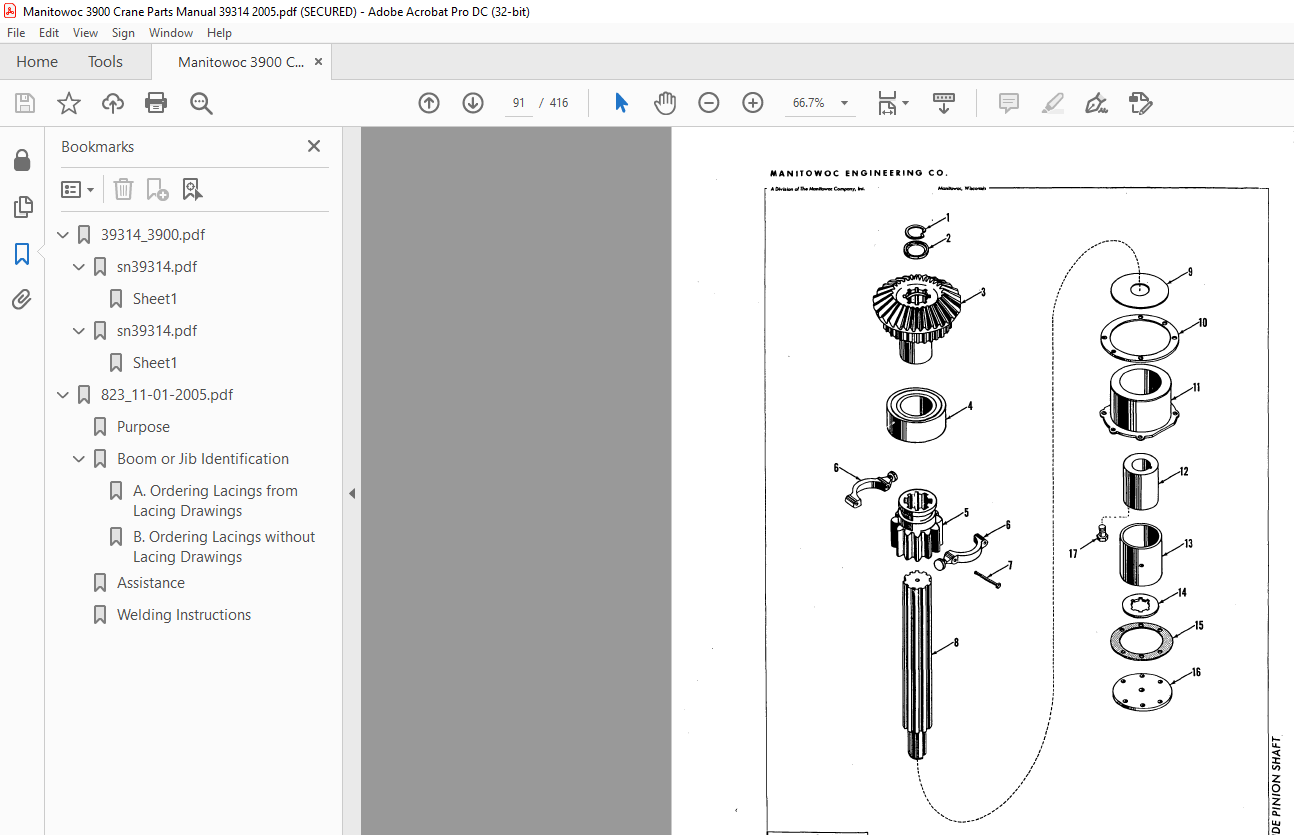Collapse the 39314_3900.pdf bookmark

(64, 235)
